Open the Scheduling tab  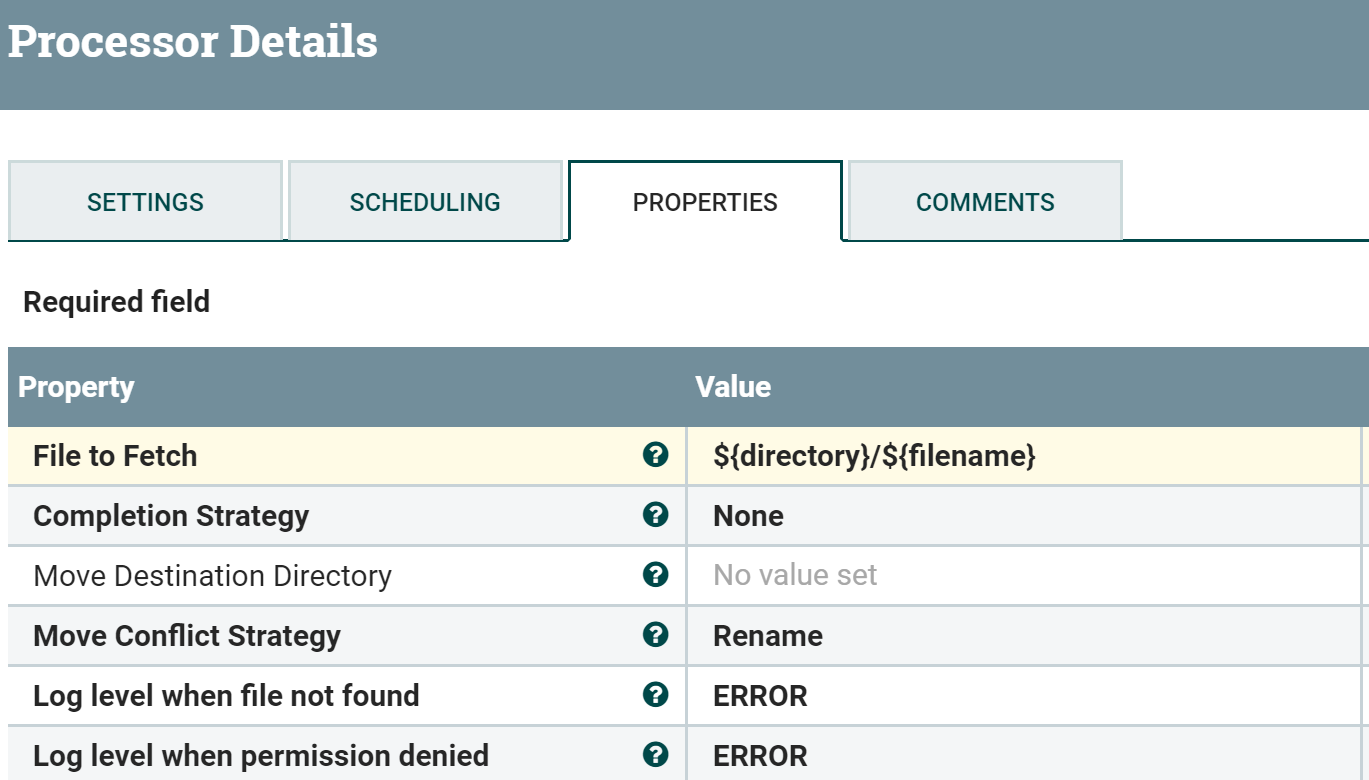coord(425,201)
